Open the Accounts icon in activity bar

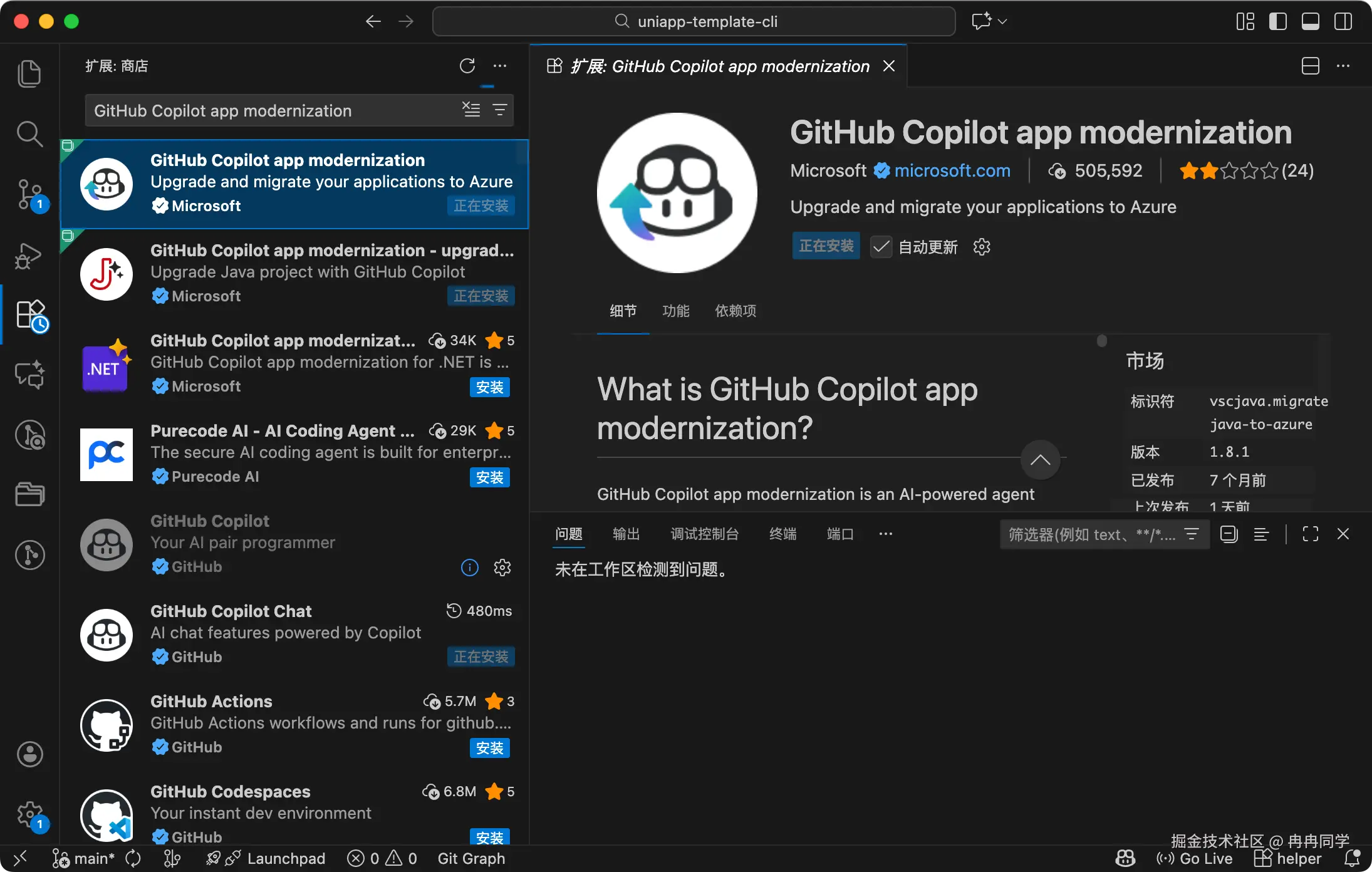[30, 754]
